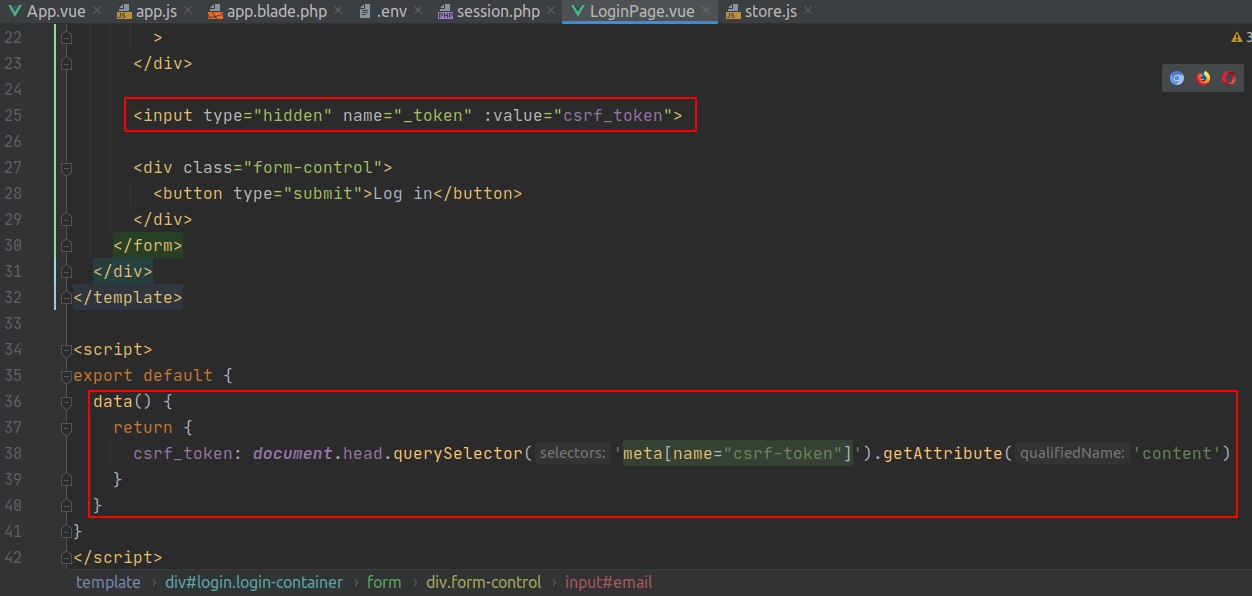Open in Chromium browser icon
This screenshot has height=596, width=1252.
click(1177, 78)
